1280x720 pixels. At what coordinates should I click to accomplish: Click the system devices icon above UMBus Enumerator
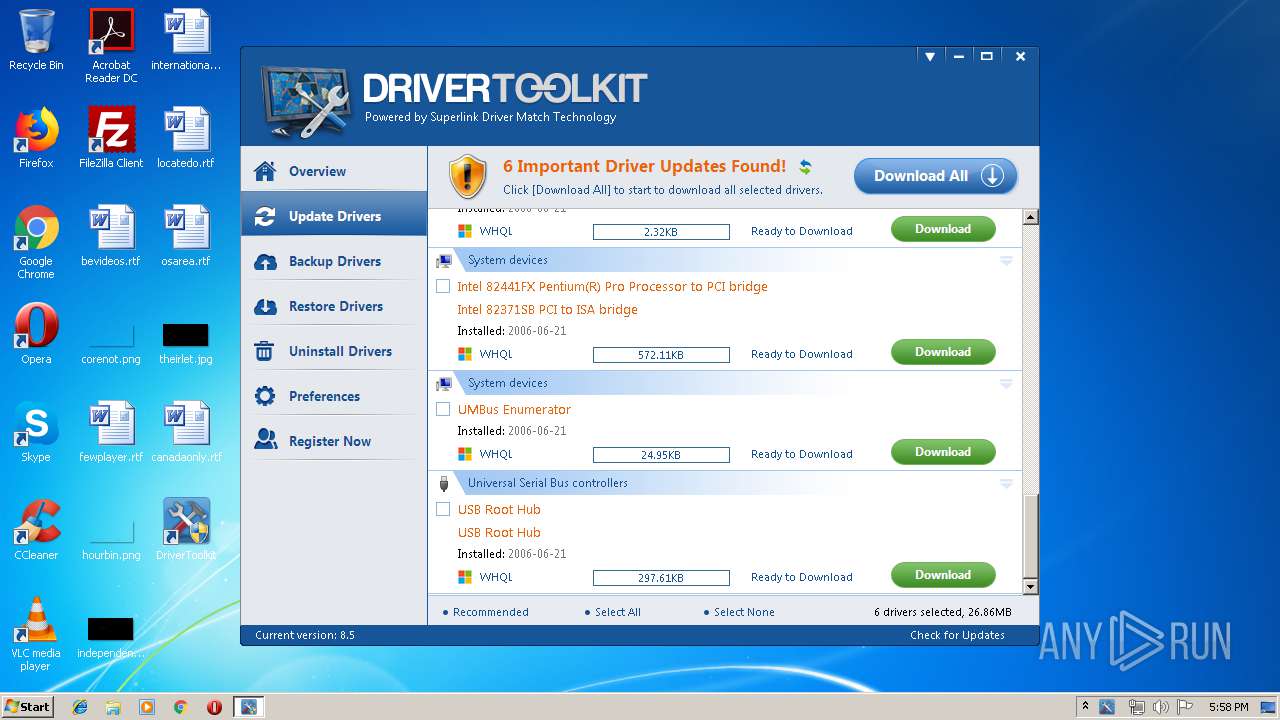point(444,383)
